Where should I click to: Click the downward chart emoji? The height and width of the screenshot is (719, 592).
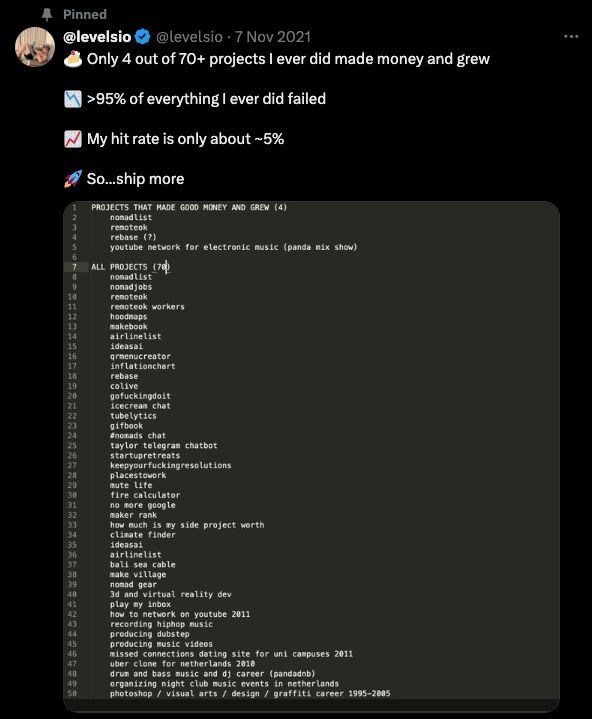click(x=72, y=99)
